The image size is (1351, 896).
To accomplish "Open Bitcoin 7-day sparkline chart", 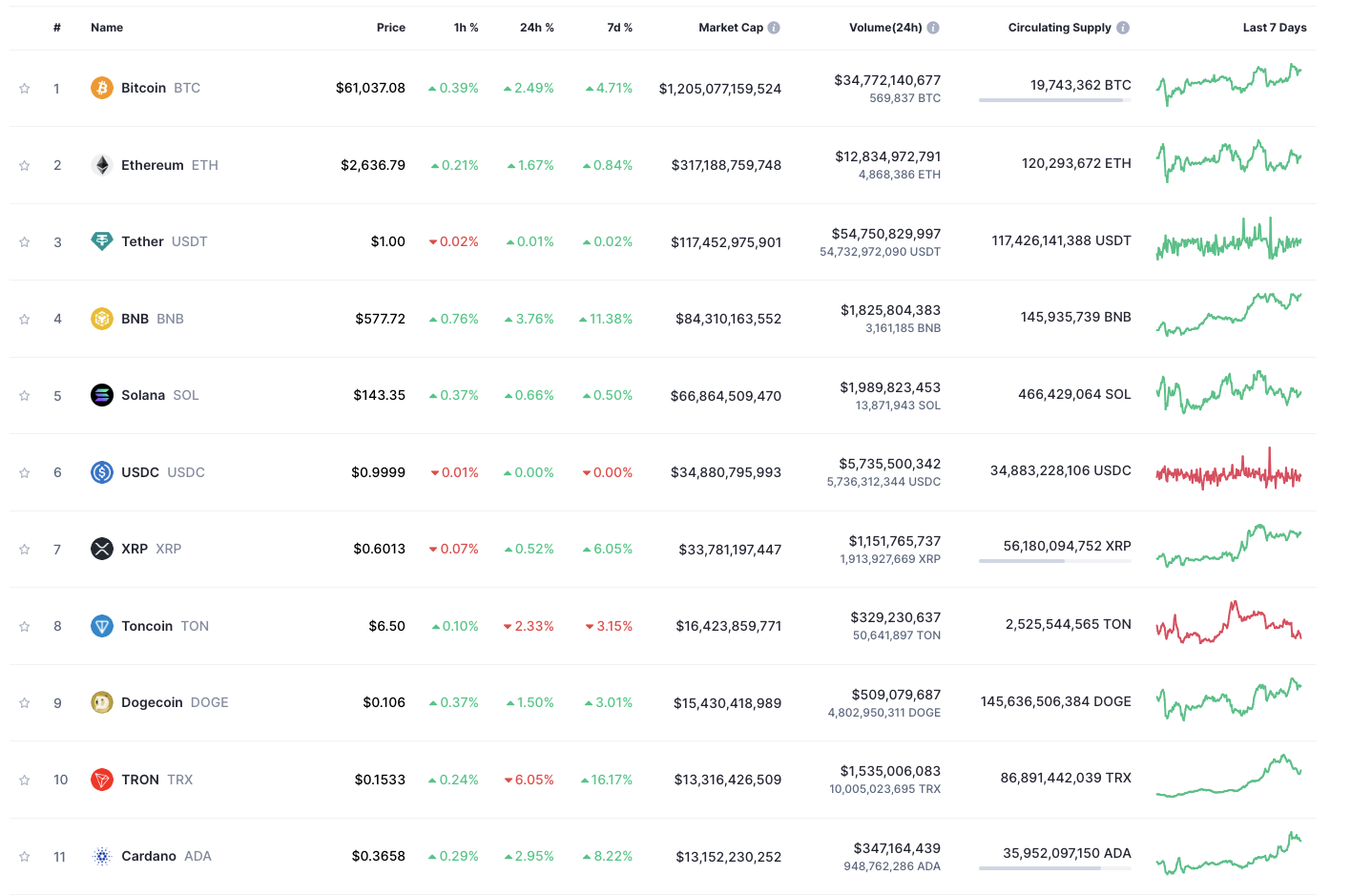I will coord(1229,86).
